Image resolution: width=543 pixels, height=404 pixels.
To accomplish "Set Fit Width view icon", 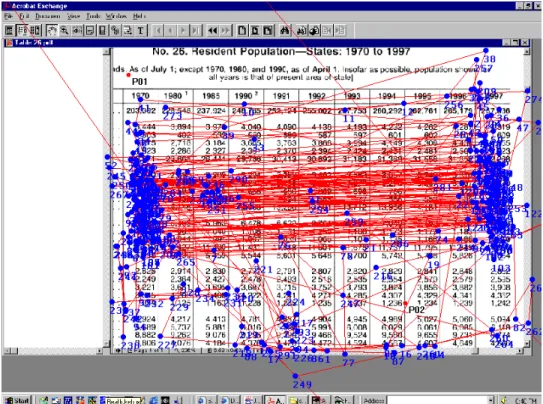I will [268, 30].
